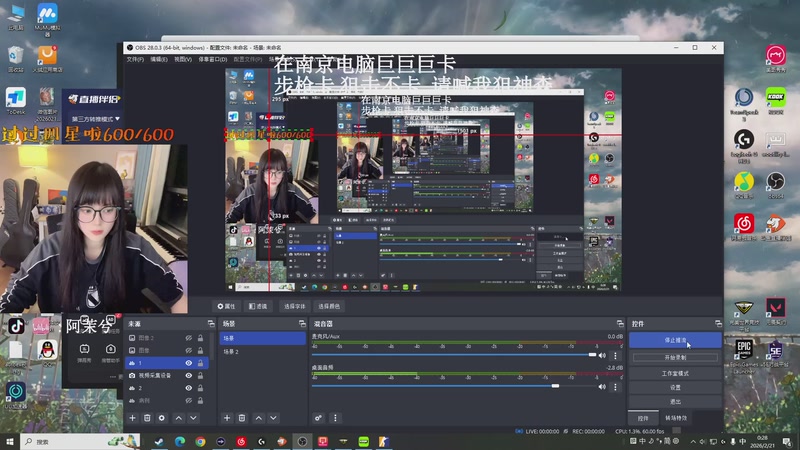
Task: Move selected source down
Action: coord(193,418)
